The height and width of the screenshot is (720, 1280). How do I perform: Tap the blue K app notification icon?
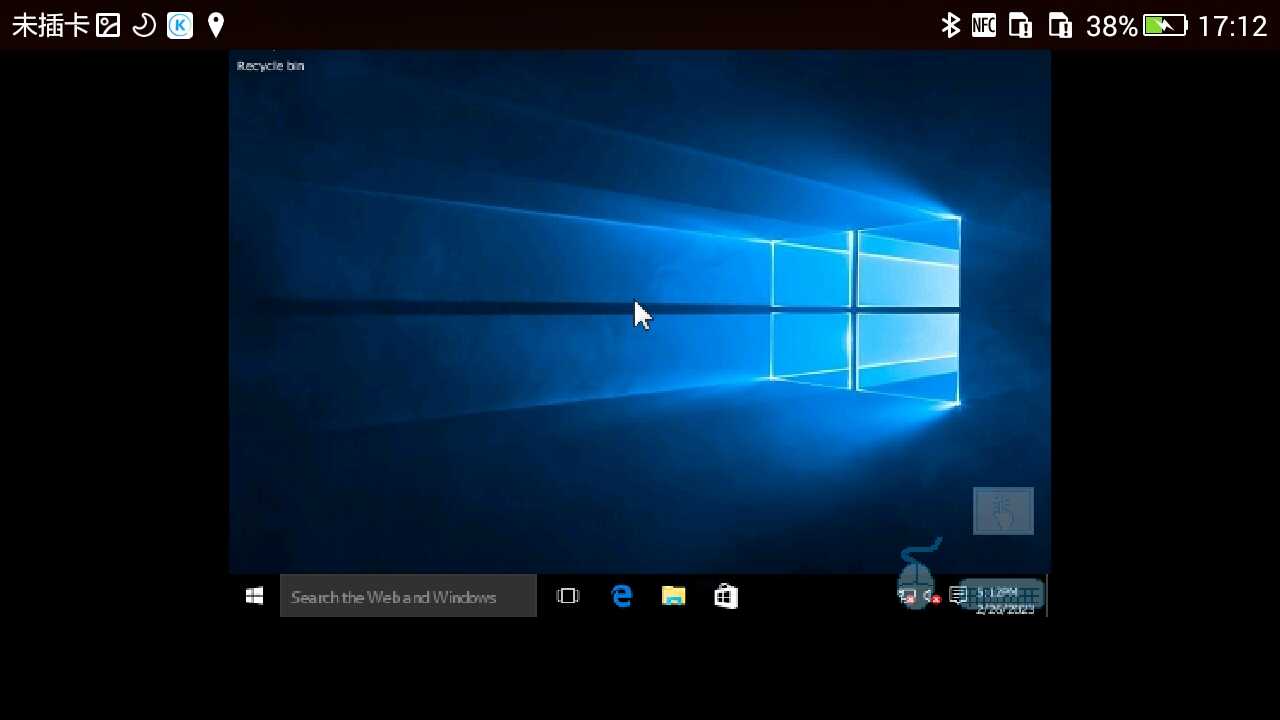coord(180,25)
